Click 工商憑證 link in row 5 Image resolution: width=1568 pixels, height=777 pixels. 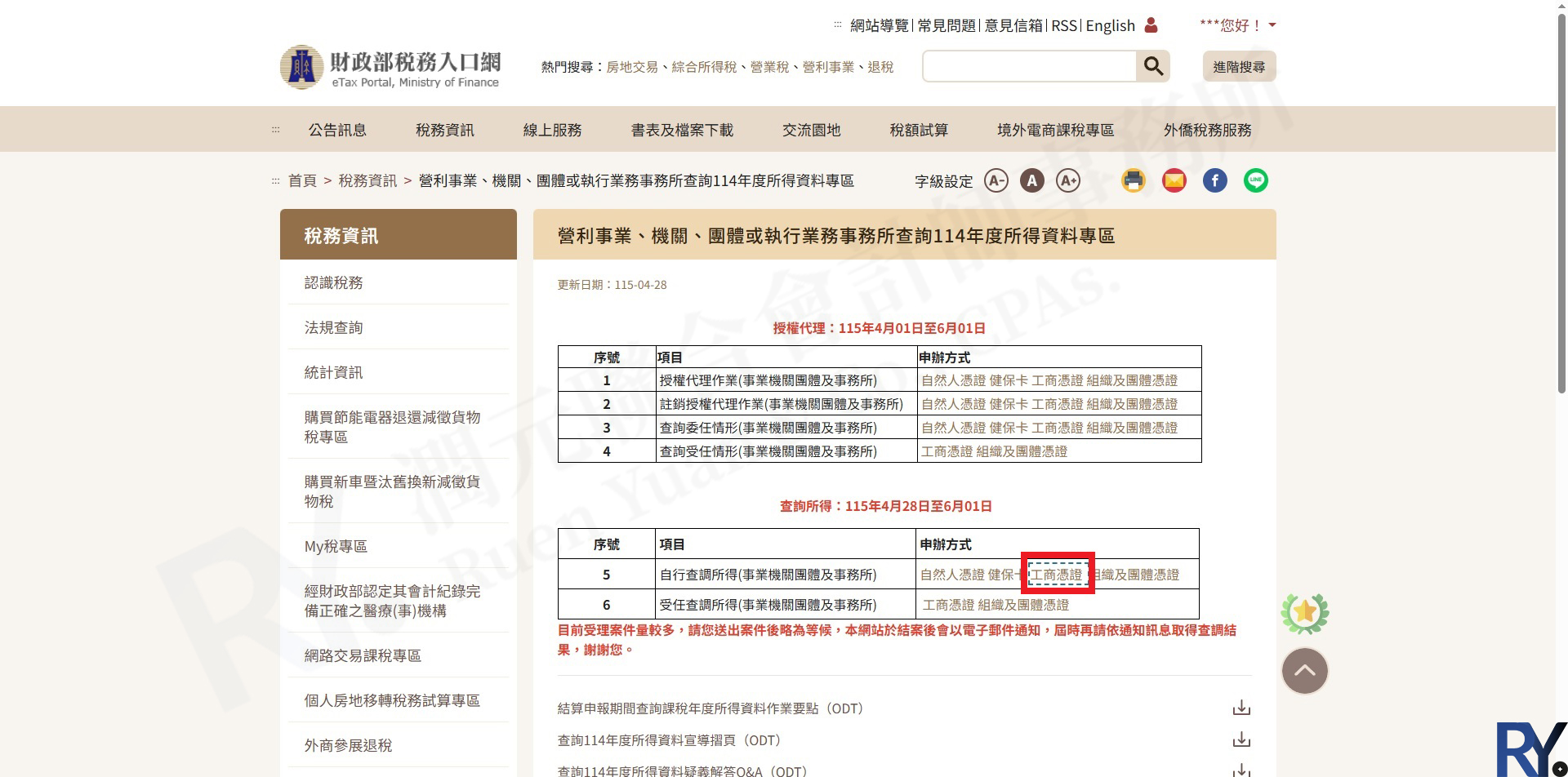coord(1057,575)
